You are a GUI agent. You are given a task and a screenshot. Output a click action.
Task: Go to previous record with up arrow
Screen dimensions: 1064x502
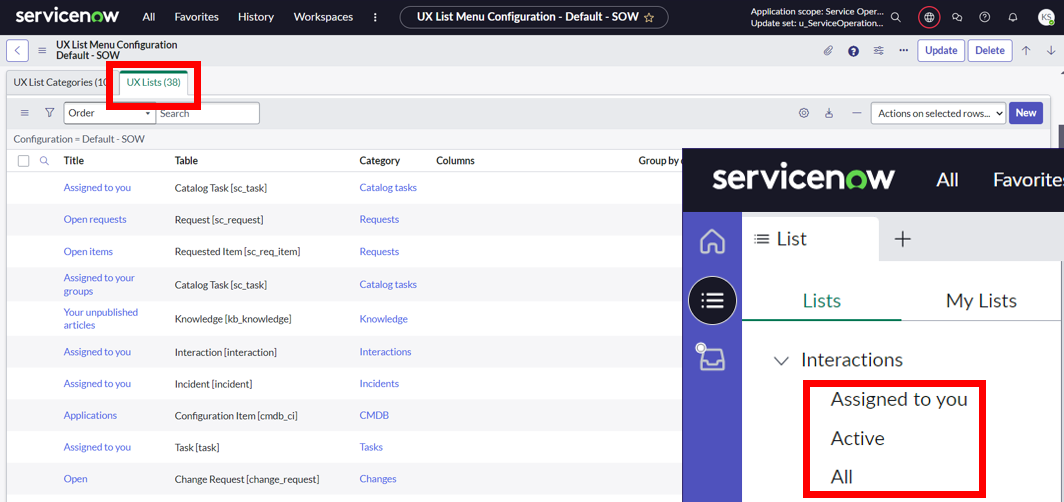pos(1026,50)
